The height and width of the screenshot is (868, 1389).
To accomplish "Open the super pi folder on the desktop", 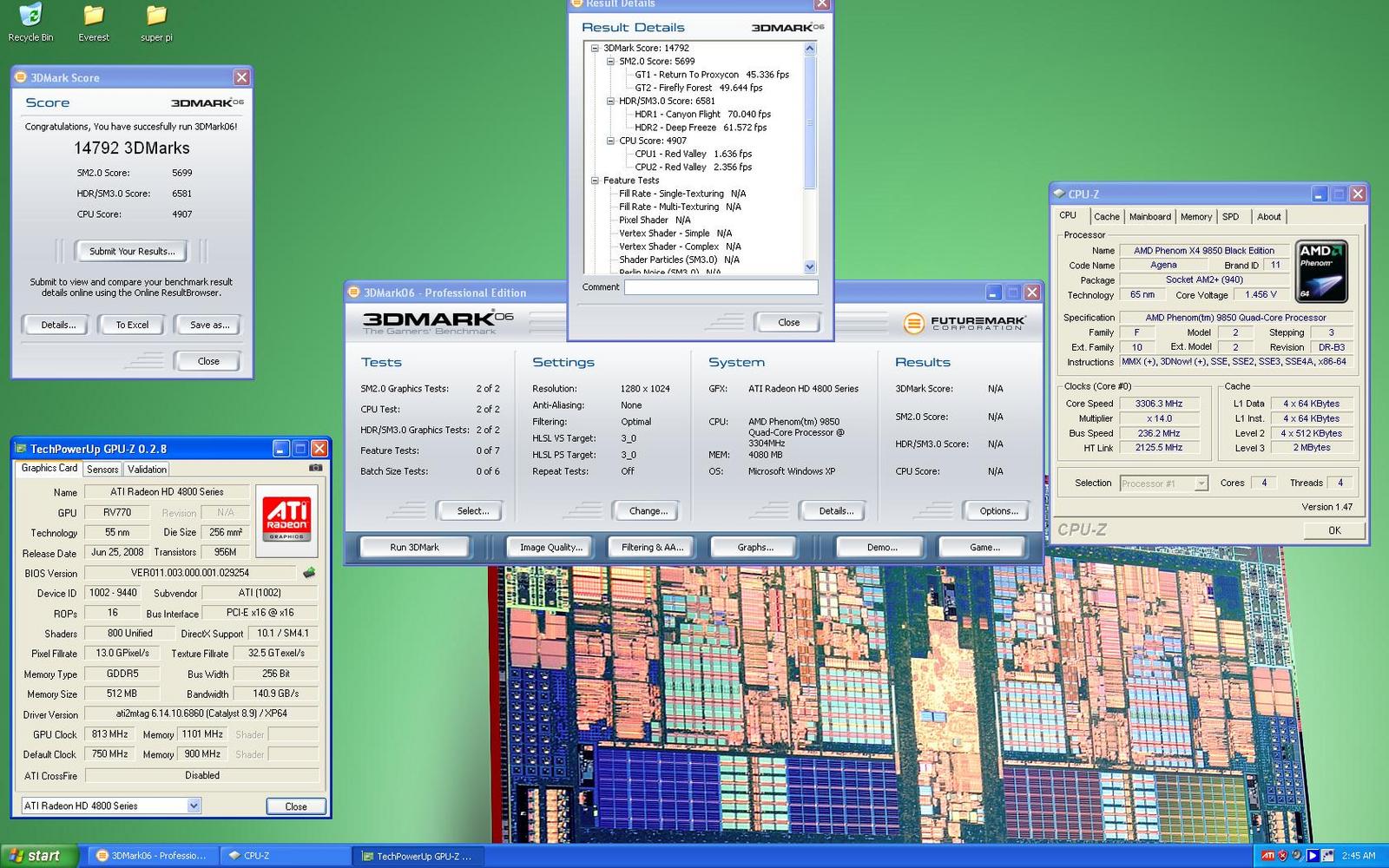I will click(x=156, y=23).
